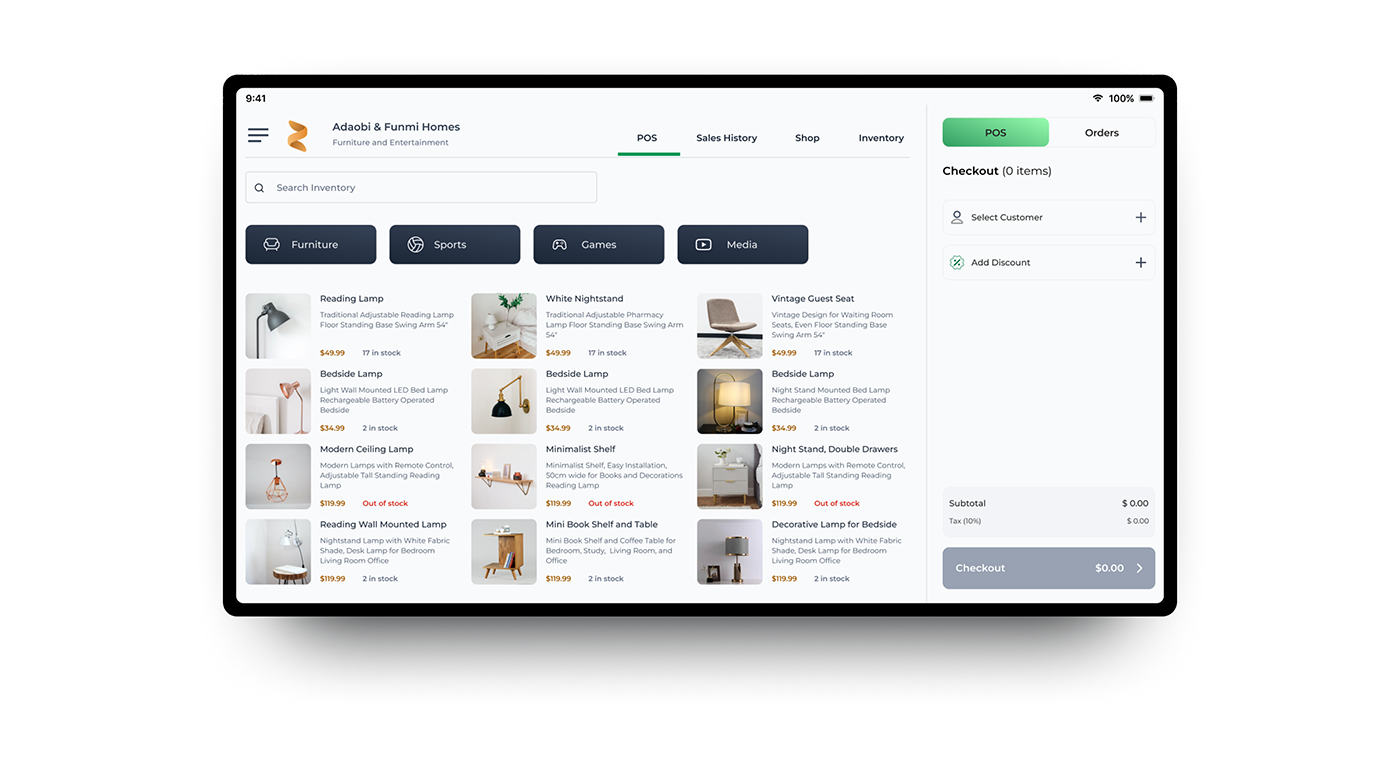Viewport: 1400px width, 759px height.
Task: Expand the Select Customer row
Action: tap(1040, 217)
